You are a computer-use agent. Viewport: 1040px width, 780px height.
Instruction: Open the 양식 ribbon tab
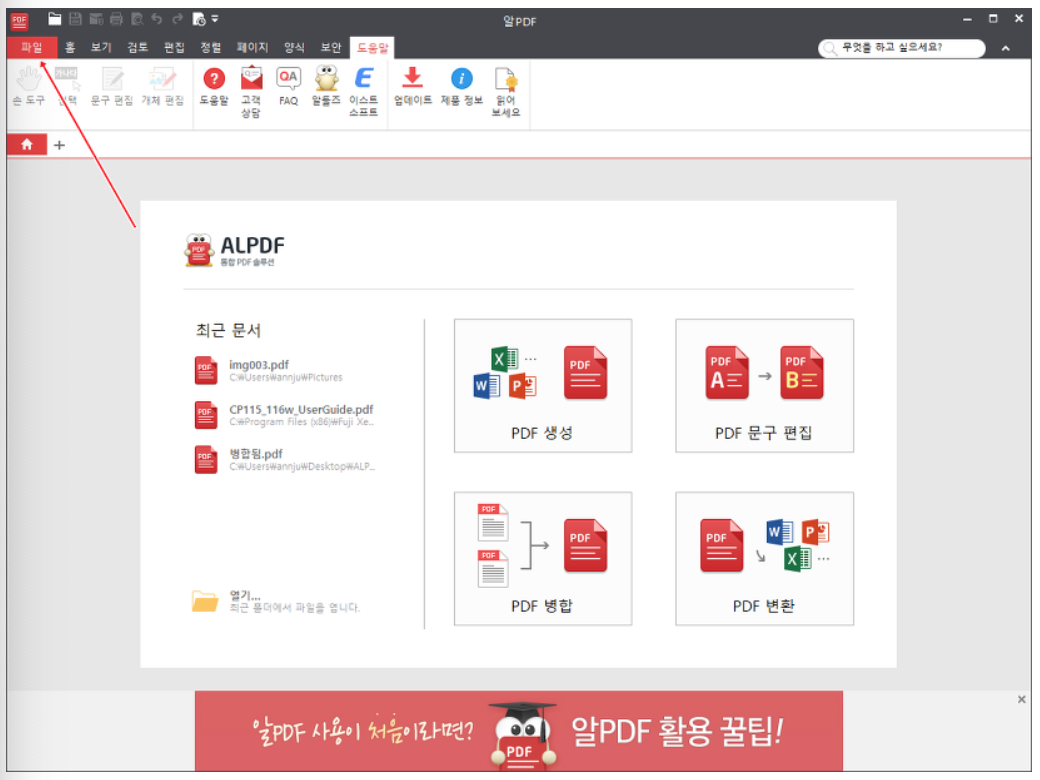294,47
